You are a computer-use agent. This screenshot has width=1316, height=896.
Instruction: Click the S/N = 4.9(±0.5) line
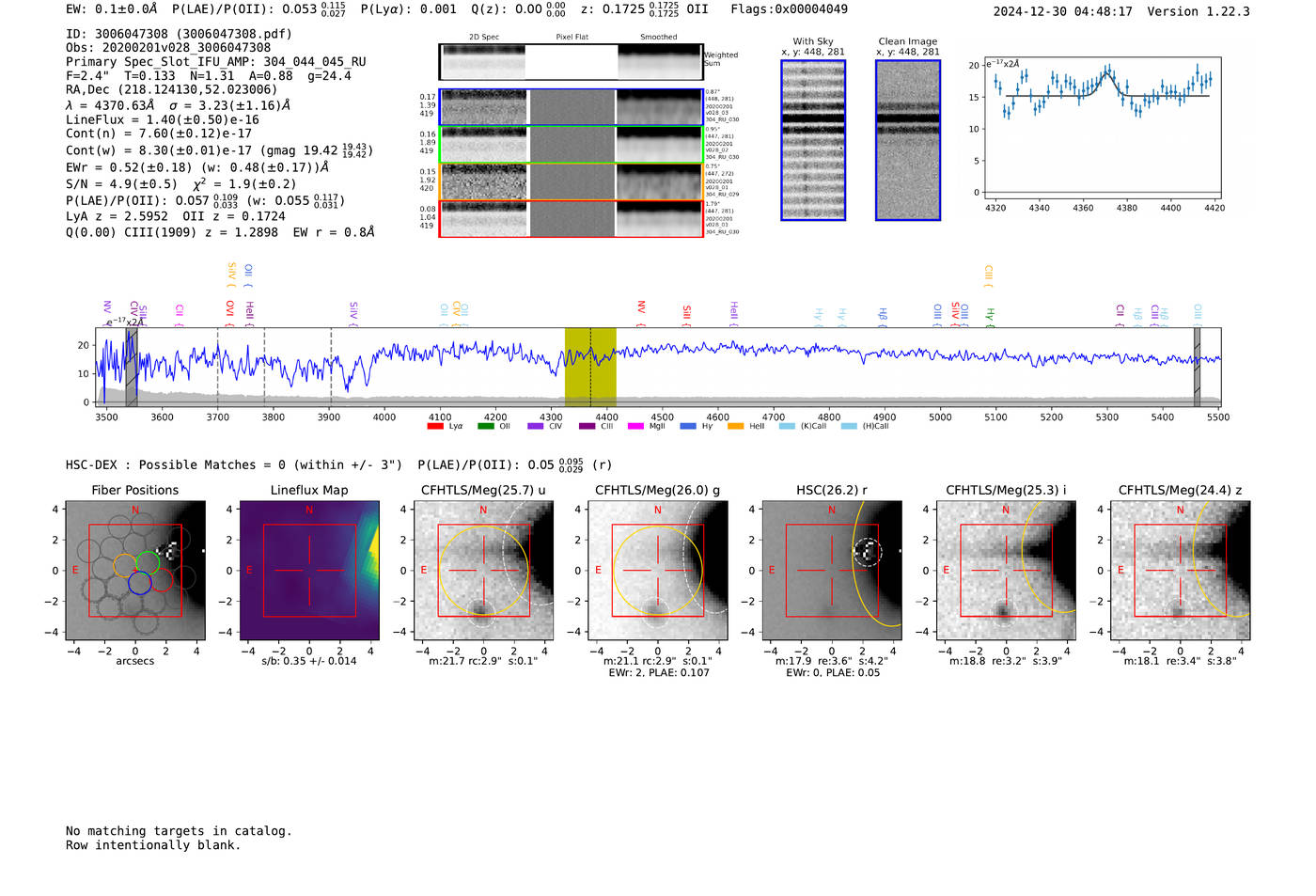pyautogui.click(x=121, y=184)
